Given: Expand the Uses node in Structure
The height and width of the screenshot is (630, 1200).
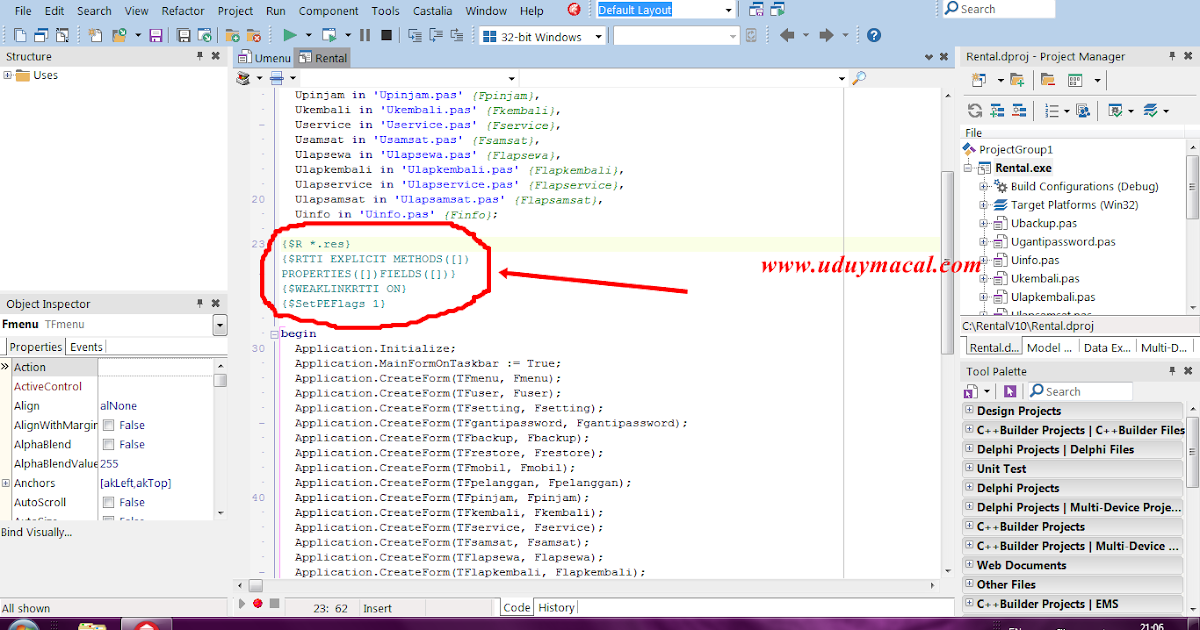Looking at the screenshot, I should [x=8, y=75].
